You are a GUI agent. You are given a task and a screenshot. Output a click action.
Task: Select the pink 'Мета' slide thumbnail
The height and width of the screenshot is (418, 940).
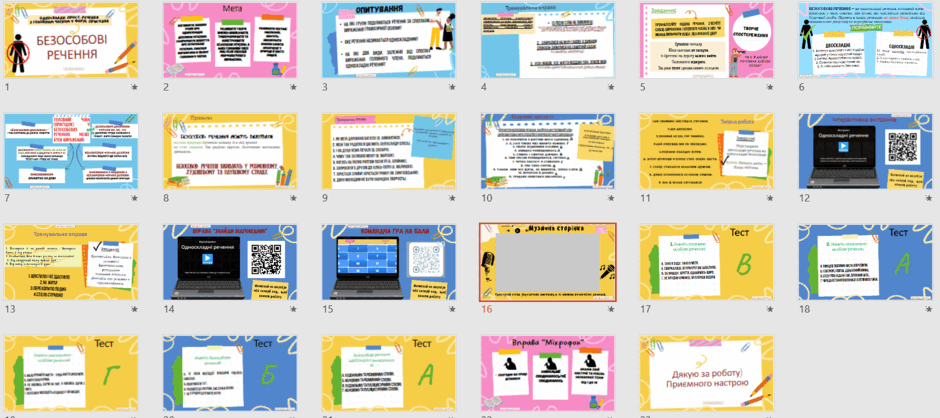pyautogui.click(x=230, y=40)
